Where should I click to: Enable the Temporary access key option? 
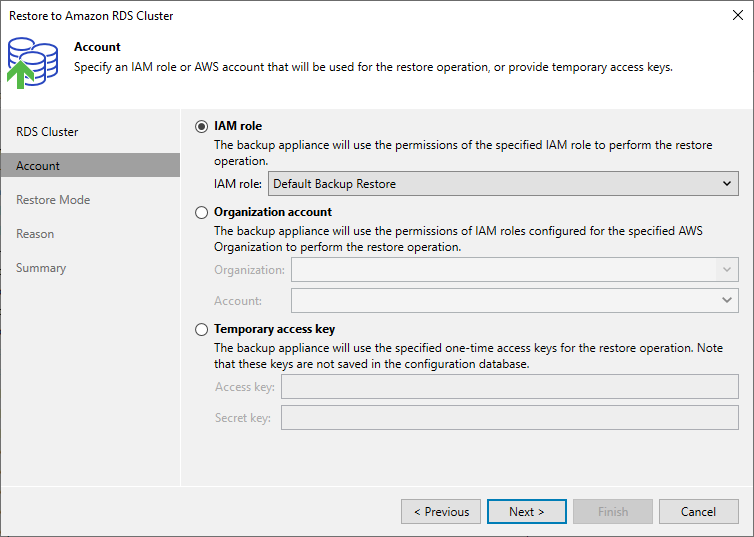click(x=201, y=329)
